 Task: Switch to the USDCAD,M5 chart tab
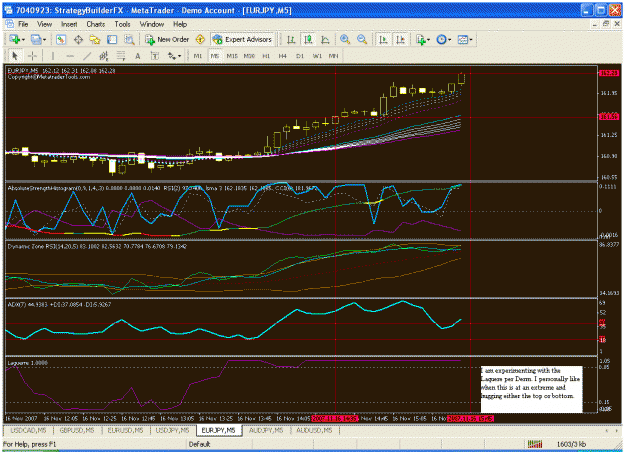pyautogui.click(x=29, y=430)
